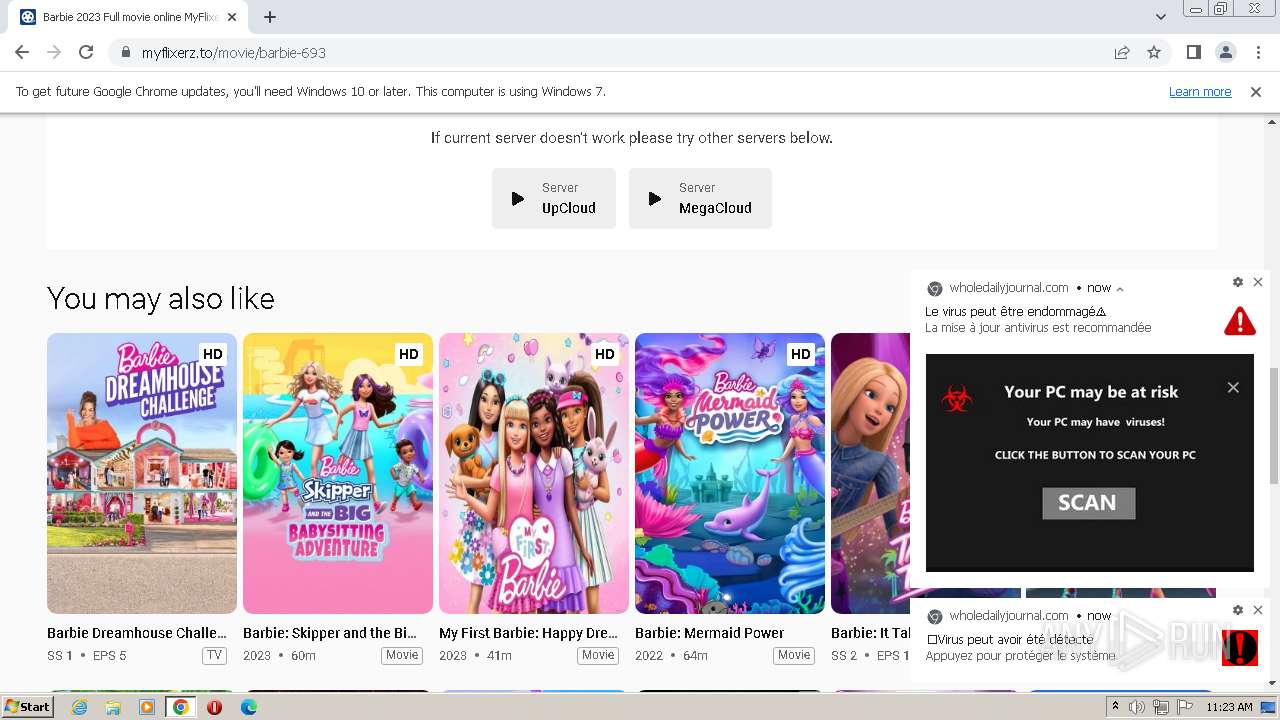Share this page icon
1280x720 pixels.
tap(1122, 53)
